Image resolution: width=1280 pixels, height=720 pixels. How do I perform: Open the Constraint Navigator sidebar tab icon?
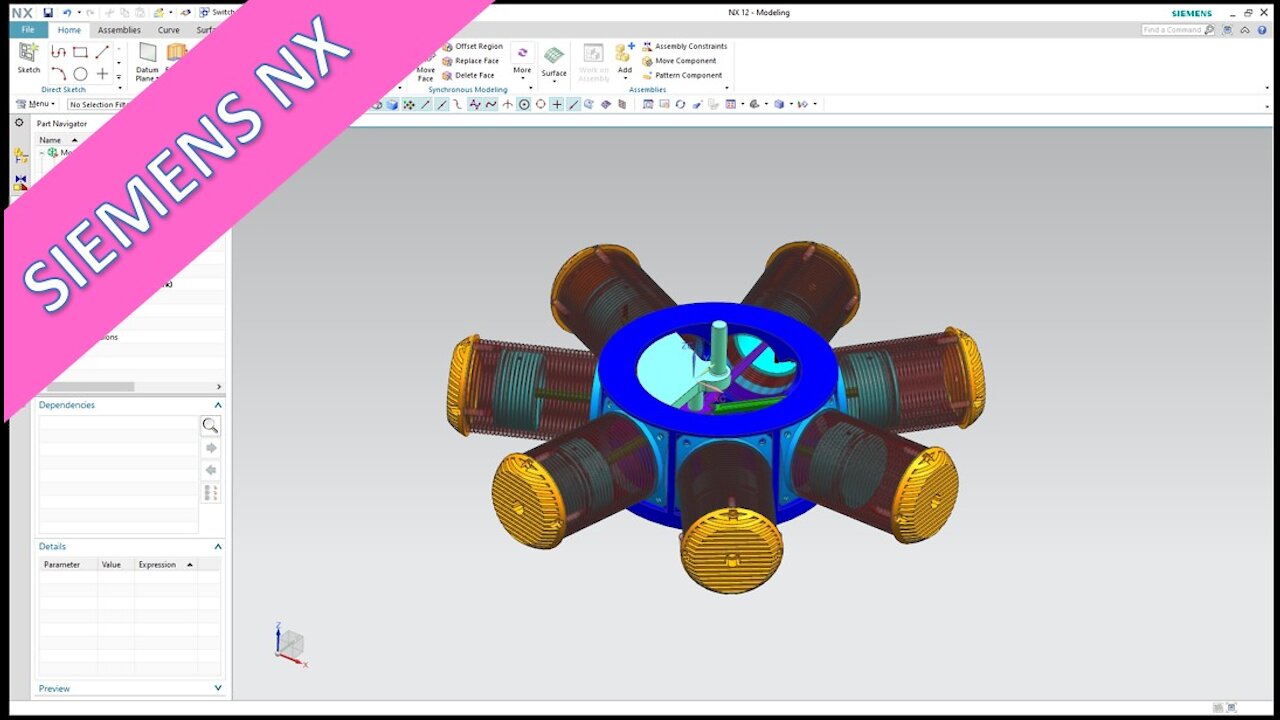[x=20, y=182]
